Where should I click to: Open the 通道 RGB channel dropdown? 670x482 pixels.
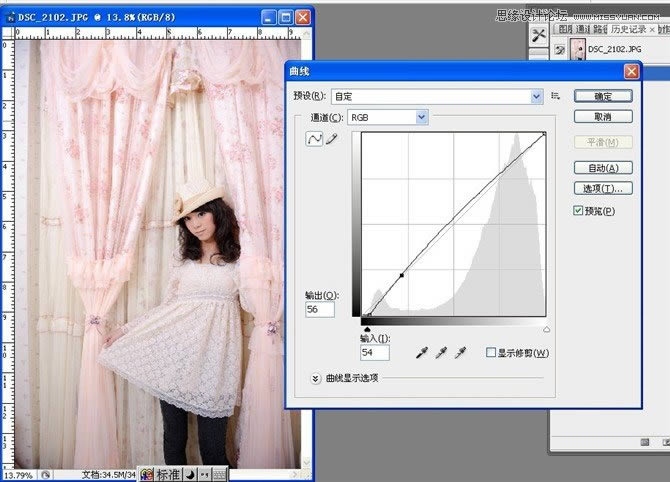388,117
